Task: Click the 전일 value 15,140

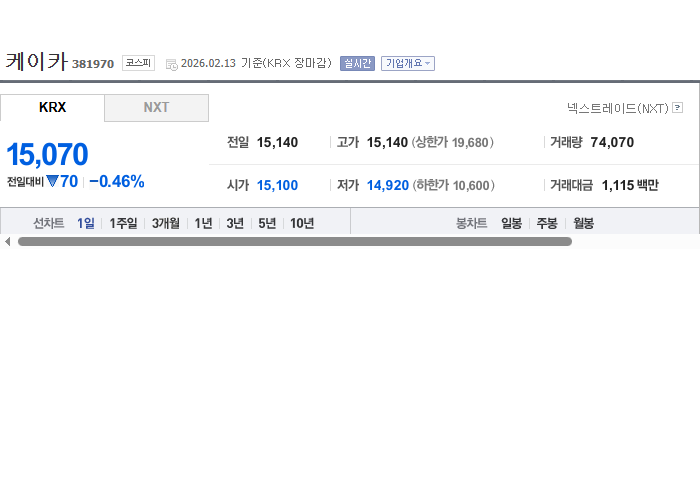Action: pyautogui.click(x=277, y=142)
